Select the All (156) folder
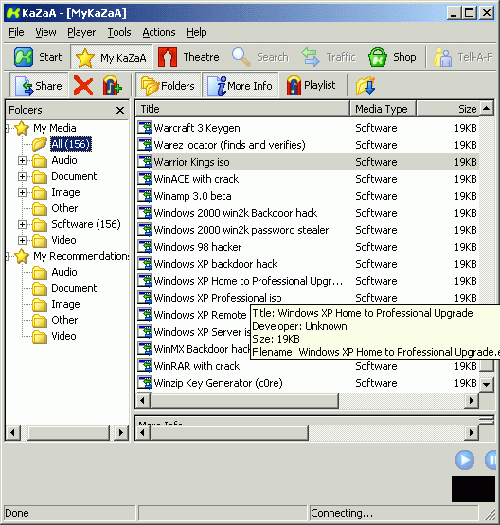Viewport: 500px width, 525px height. click(71, 144)
